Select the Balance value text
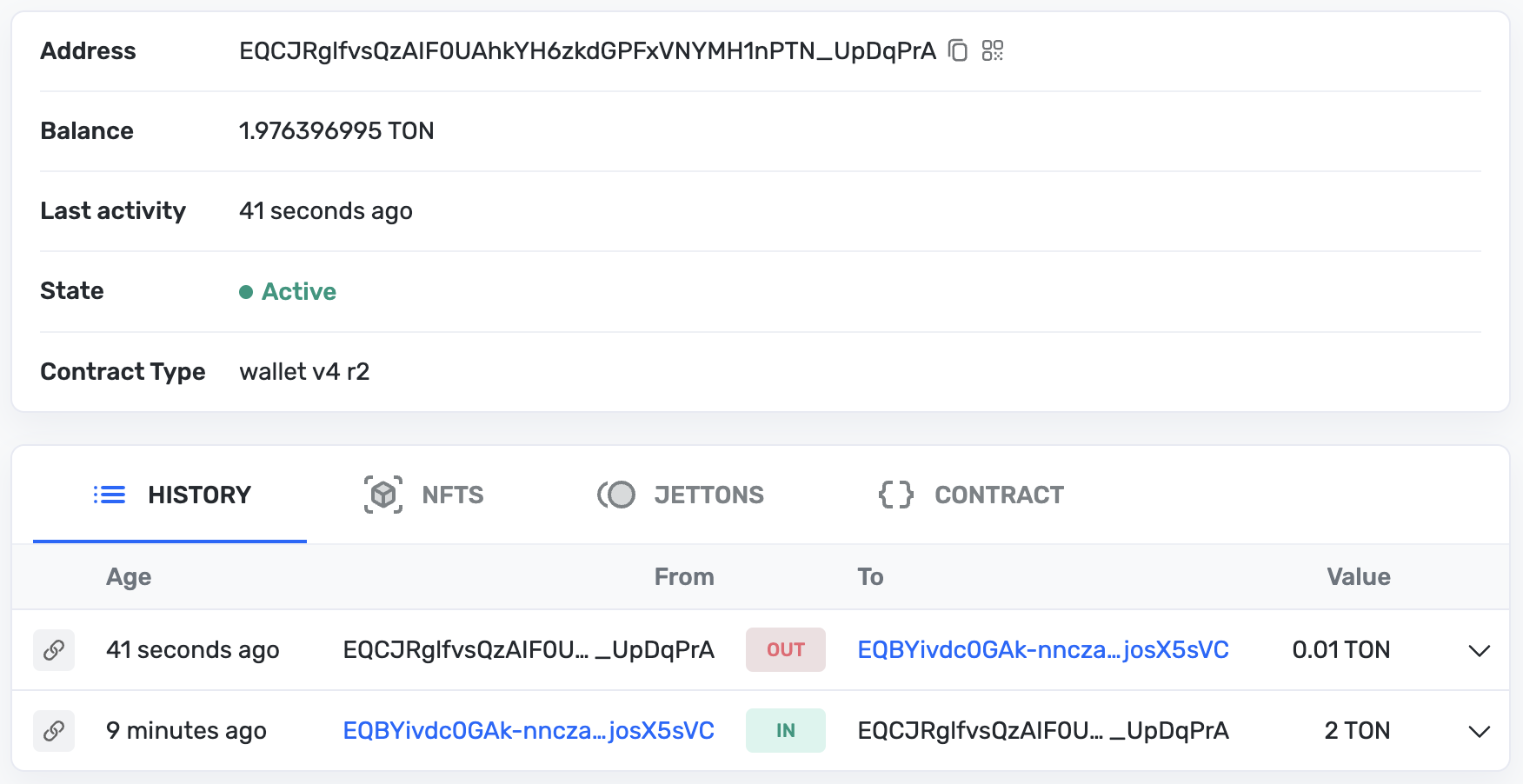Screen dimensions: 1523x784 (337, 130)
